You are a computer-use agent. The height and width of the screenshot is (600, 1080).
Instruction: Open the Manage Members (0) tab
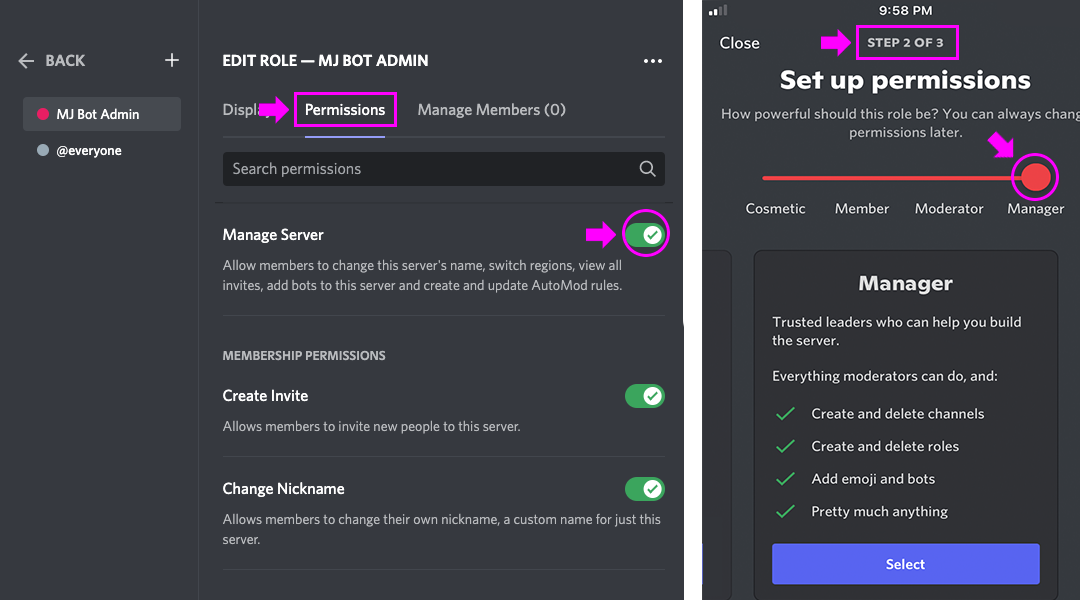[x=491, y=110]
